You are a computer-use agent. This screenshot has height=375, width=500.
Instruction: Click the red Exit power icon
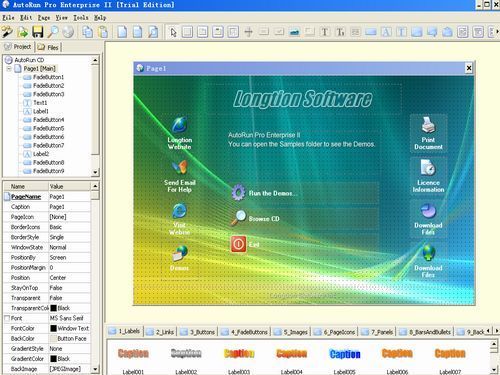[238, 244]
